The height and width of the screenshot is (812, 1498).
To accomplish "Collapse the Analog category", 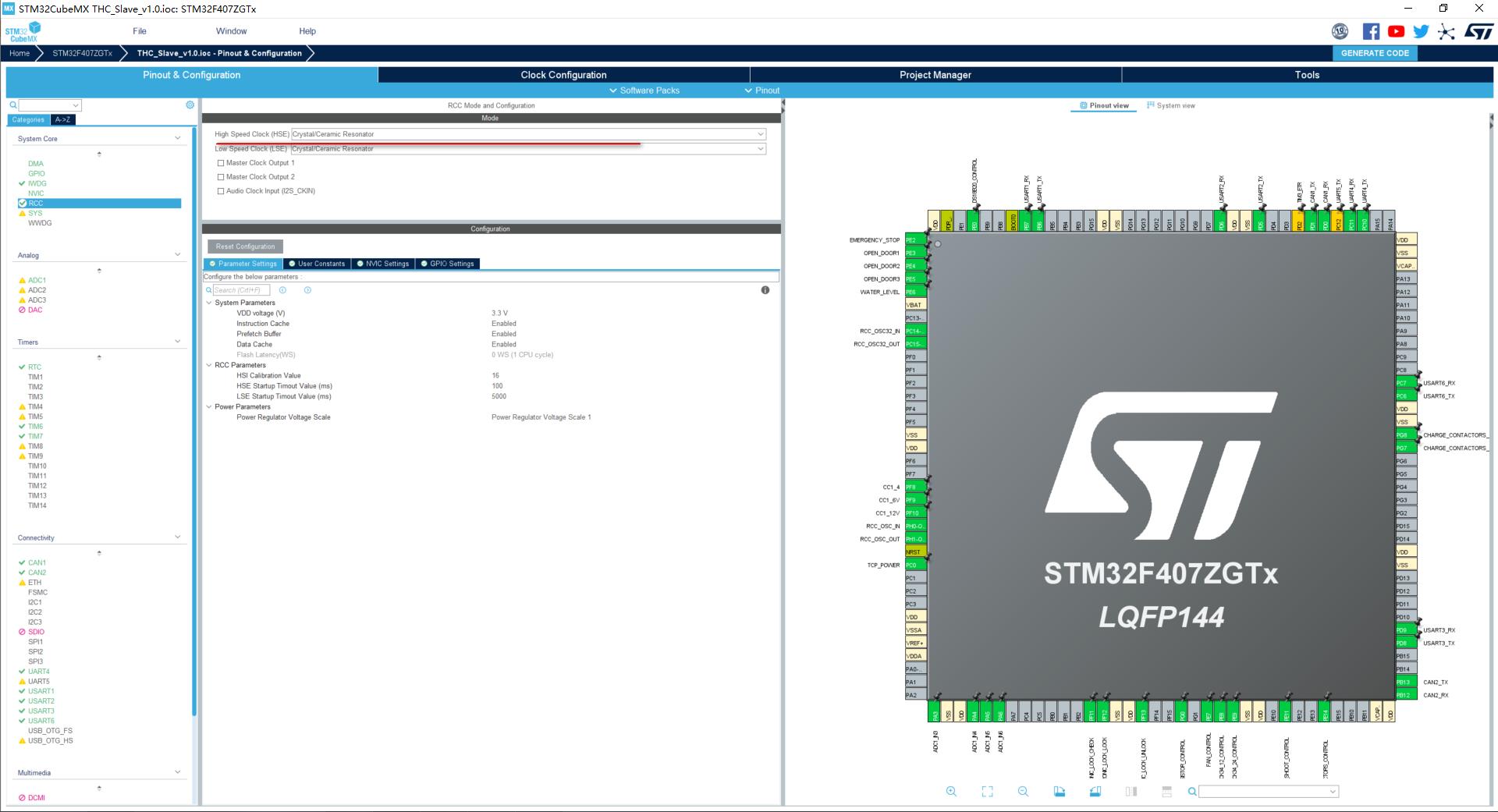I will pos(177,254).
